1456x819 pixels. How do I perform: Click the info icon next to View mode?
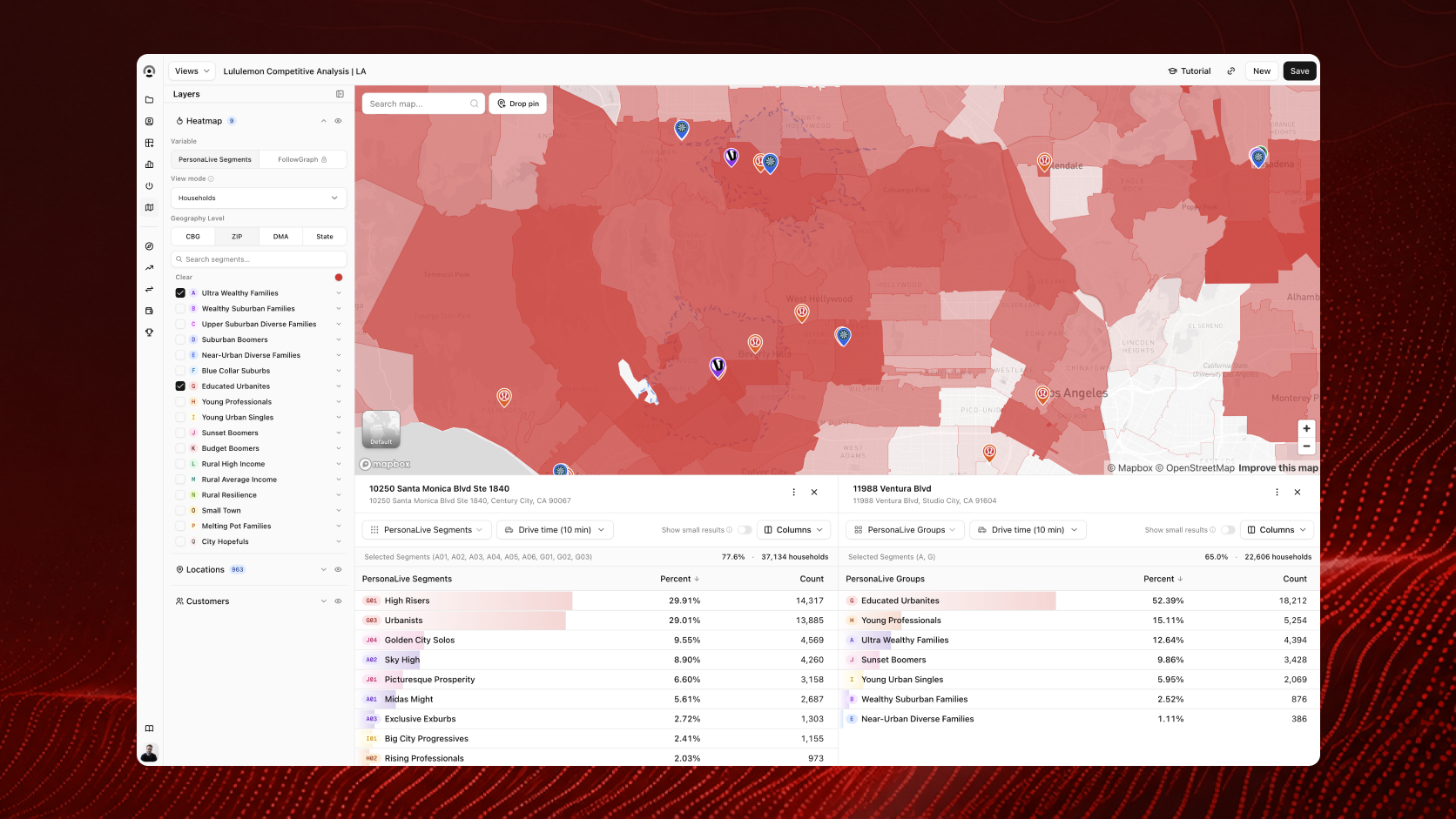pyautogui.click(x=211, y=178)
